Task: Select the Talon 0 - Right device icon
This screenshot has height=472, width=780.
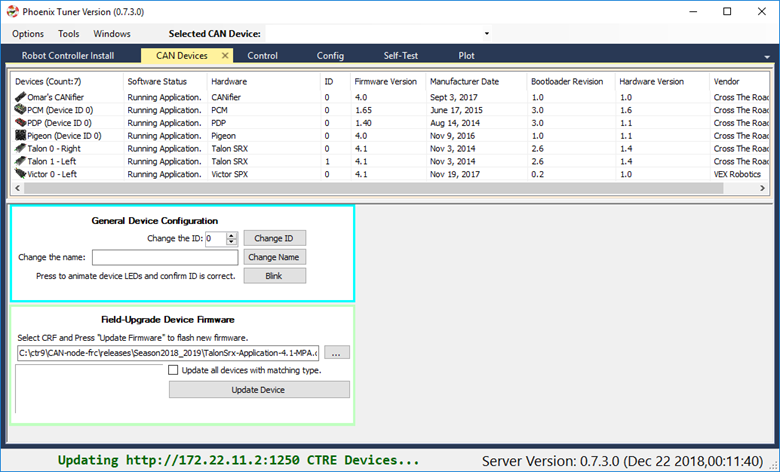Action: 20,148
